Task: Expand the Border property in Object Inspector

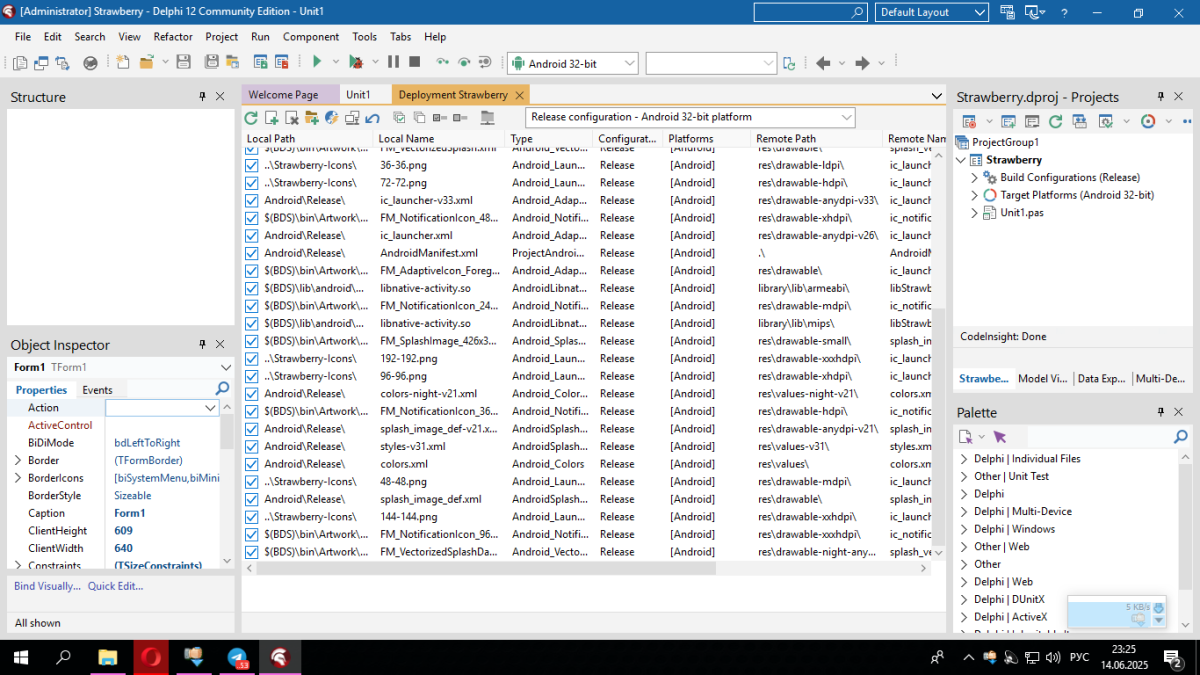Action: click(x=17, y=460)
